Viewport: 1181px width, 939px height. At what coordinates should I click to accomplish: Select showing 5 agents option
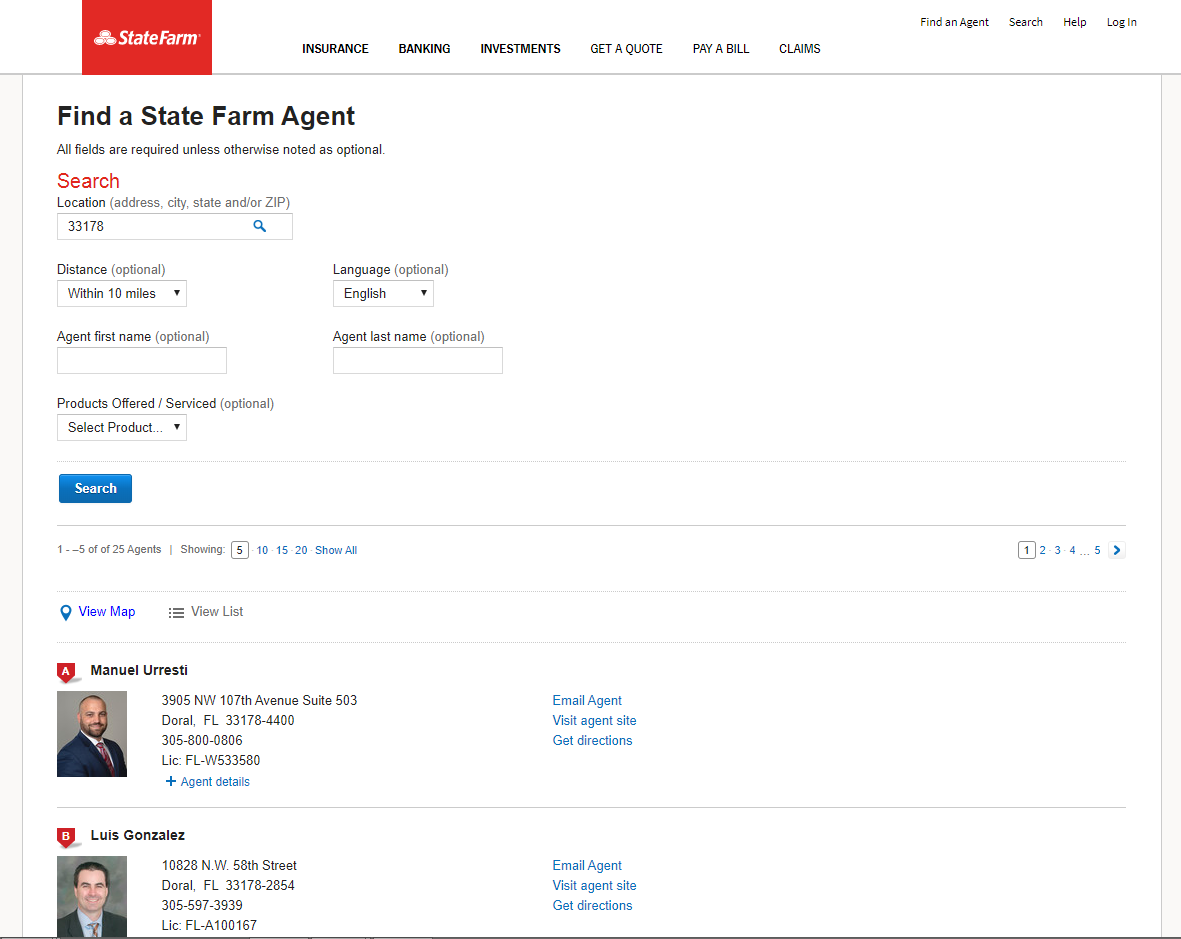(x=240, y=550)
